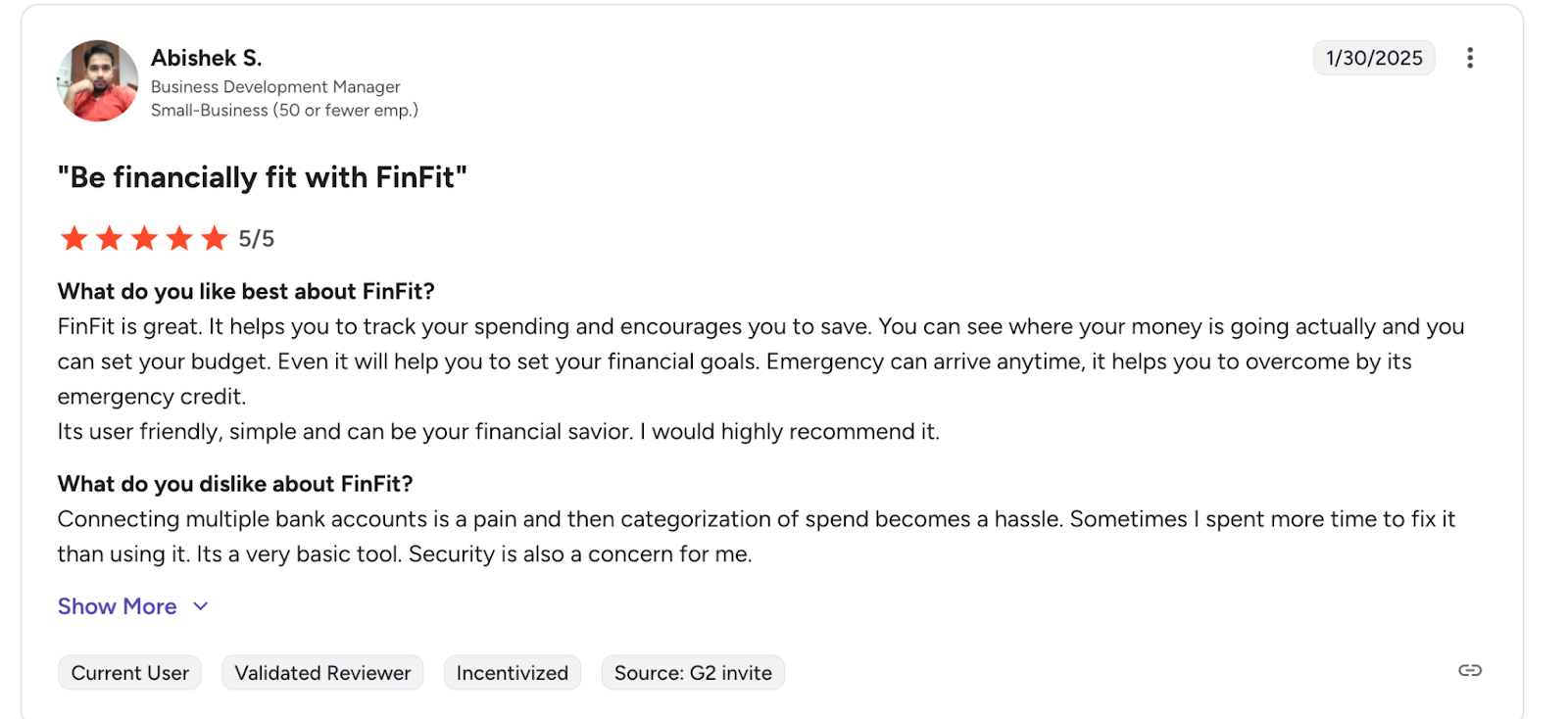Image resolution: width=1568 pixels, height=719 pixels.
Task: Click the Current User tag
Action: point(129,673)
